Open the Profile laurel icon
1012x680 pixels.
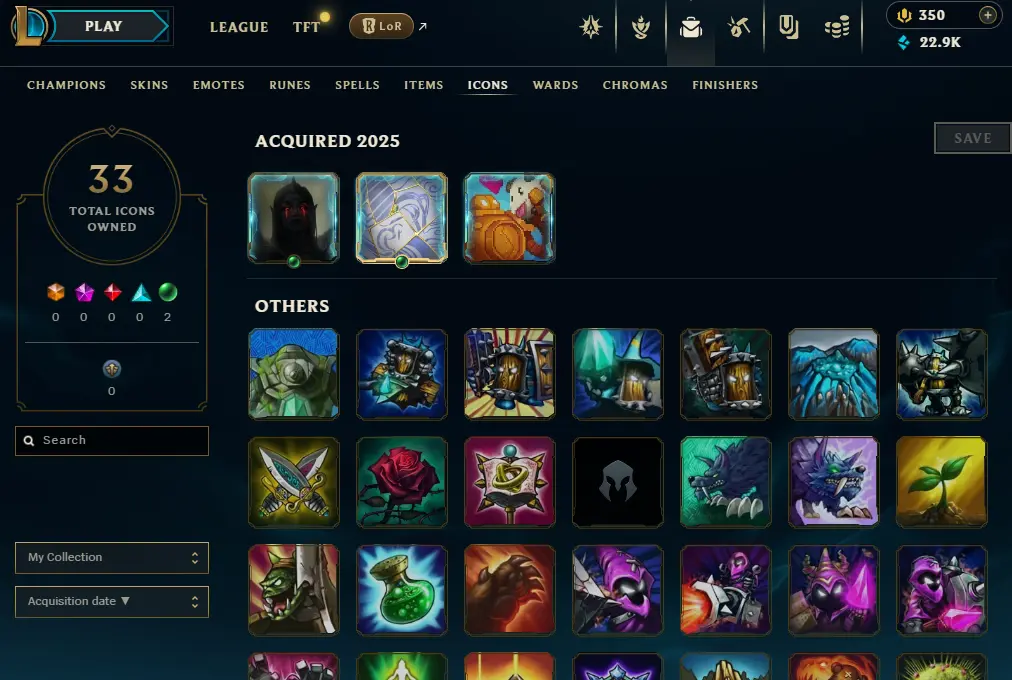[640, 27]
